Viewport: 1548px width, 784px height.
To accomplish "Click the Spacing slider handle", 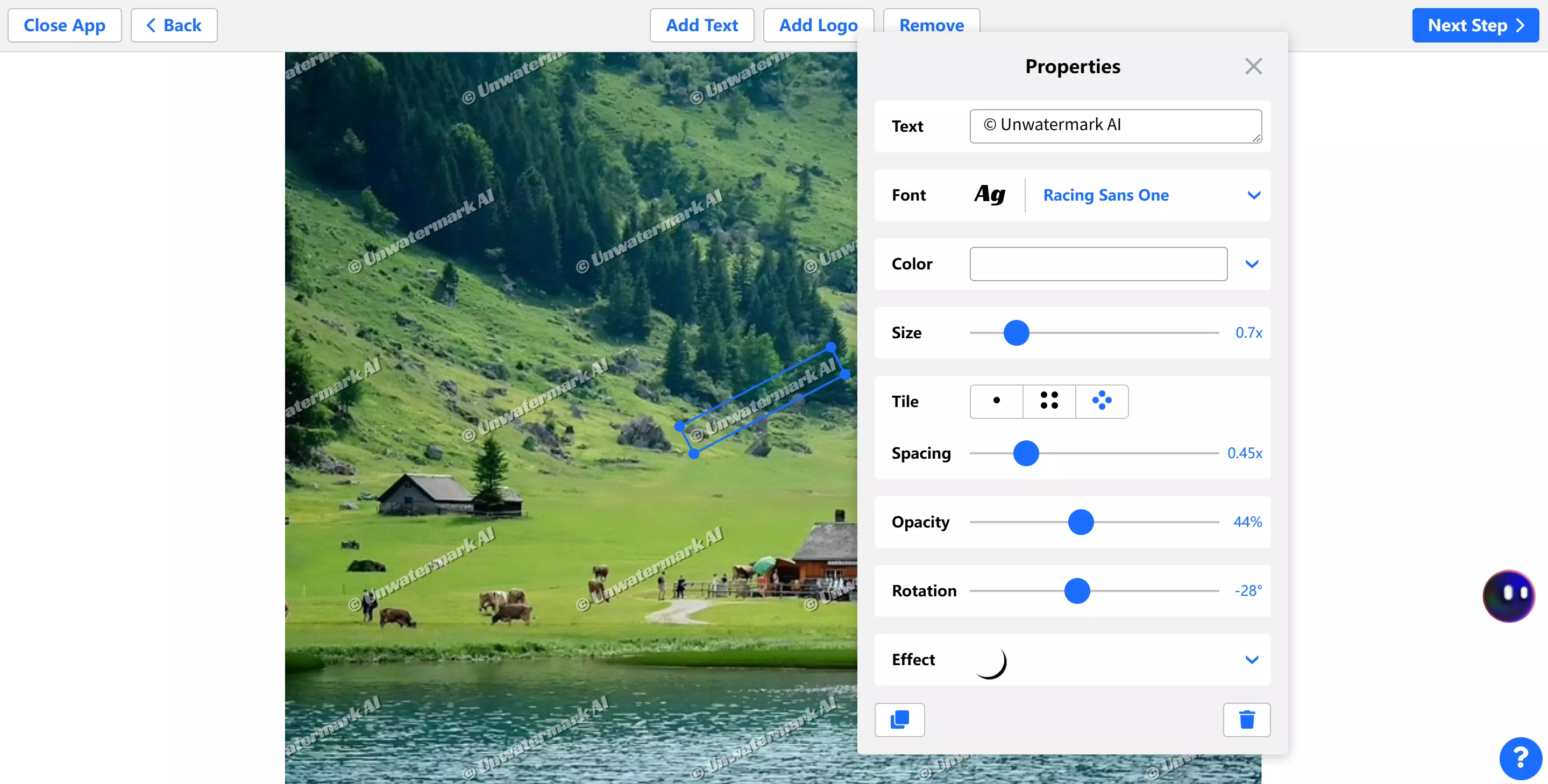I will (1026, 453).
